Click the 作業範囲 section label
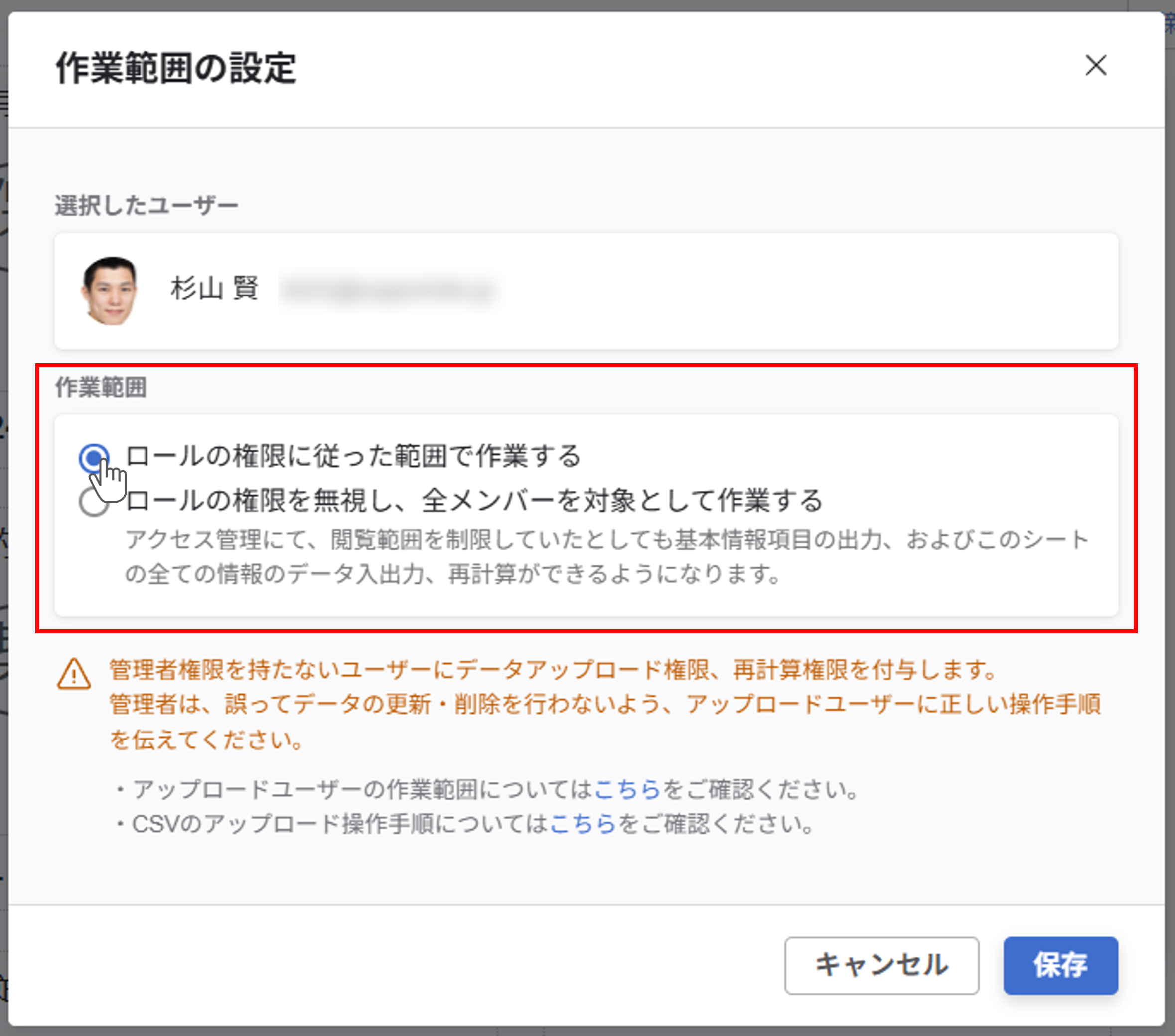This screenshot has height=1036, width=1175. click(101, 387)
